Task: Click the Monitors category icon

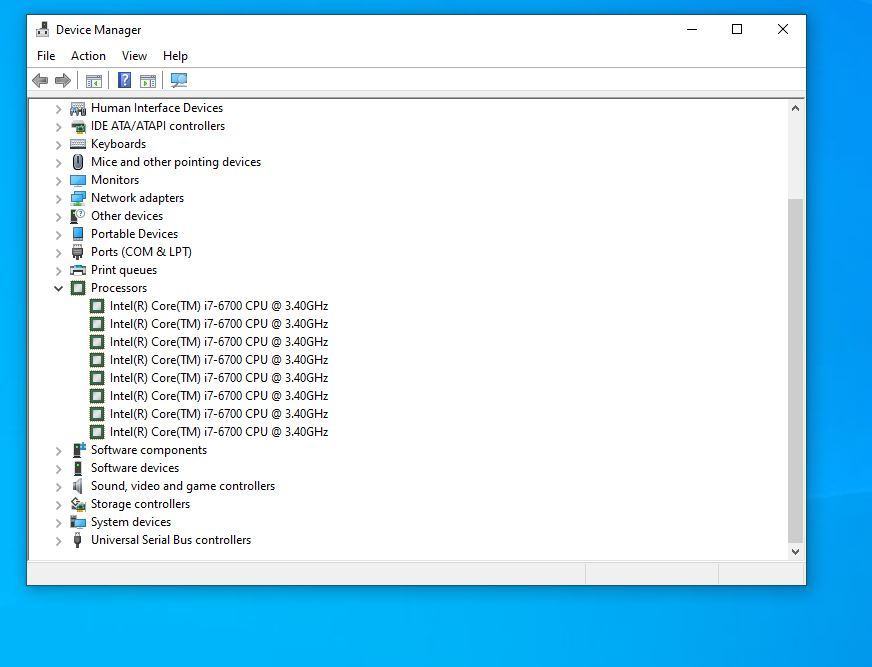Action: 78,180
